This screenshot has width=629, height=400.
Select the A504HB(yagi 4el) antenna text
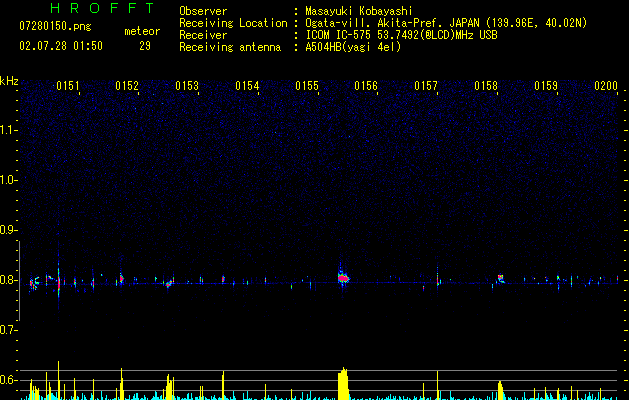point(353,47)
